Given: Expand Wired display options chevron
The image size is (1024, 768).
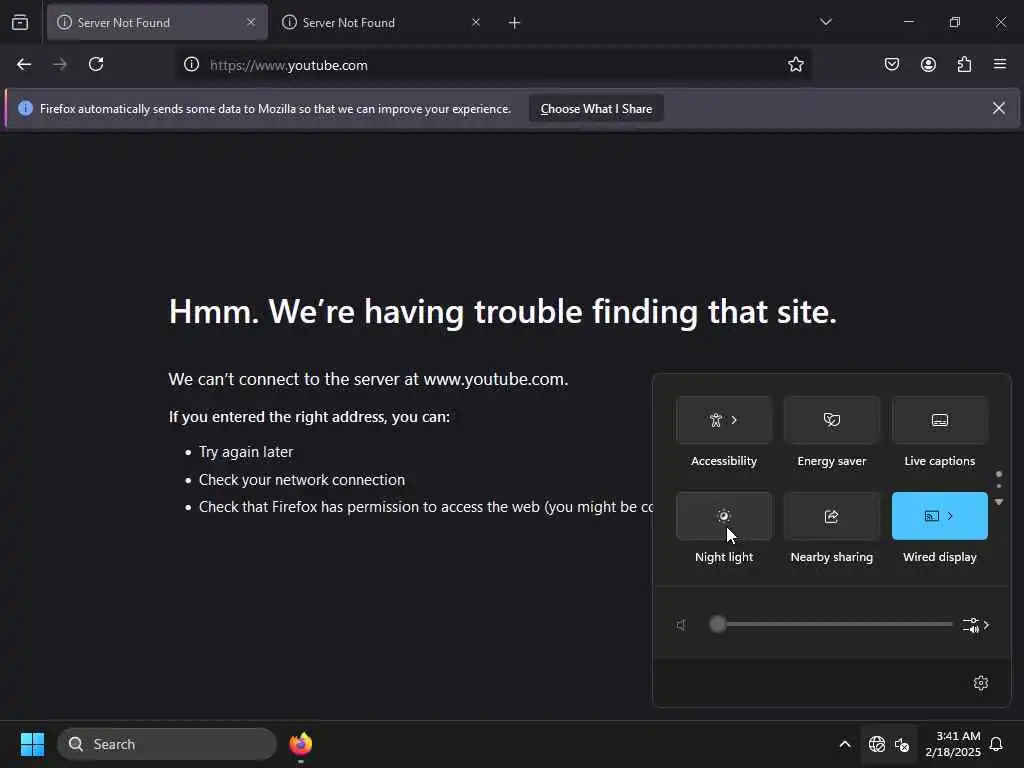Looking at the screenshot, I should (x=950, y=516).
